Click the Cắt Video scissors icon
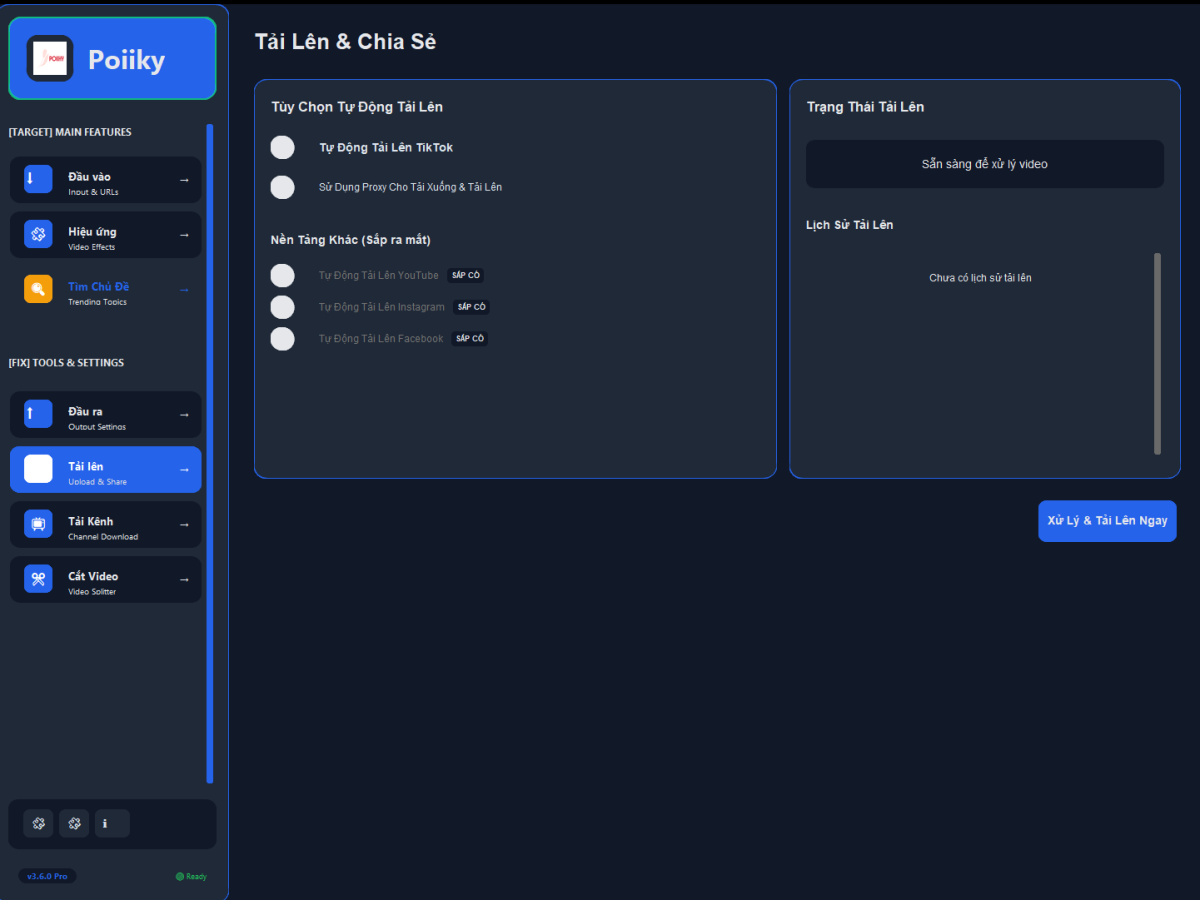Viewport: 1200px width, 900px height. [x=38, y=579]
